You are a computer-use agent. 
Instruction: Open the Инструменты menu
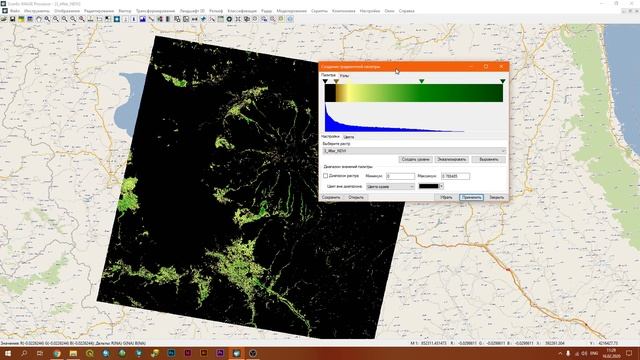tap(37, 11)
